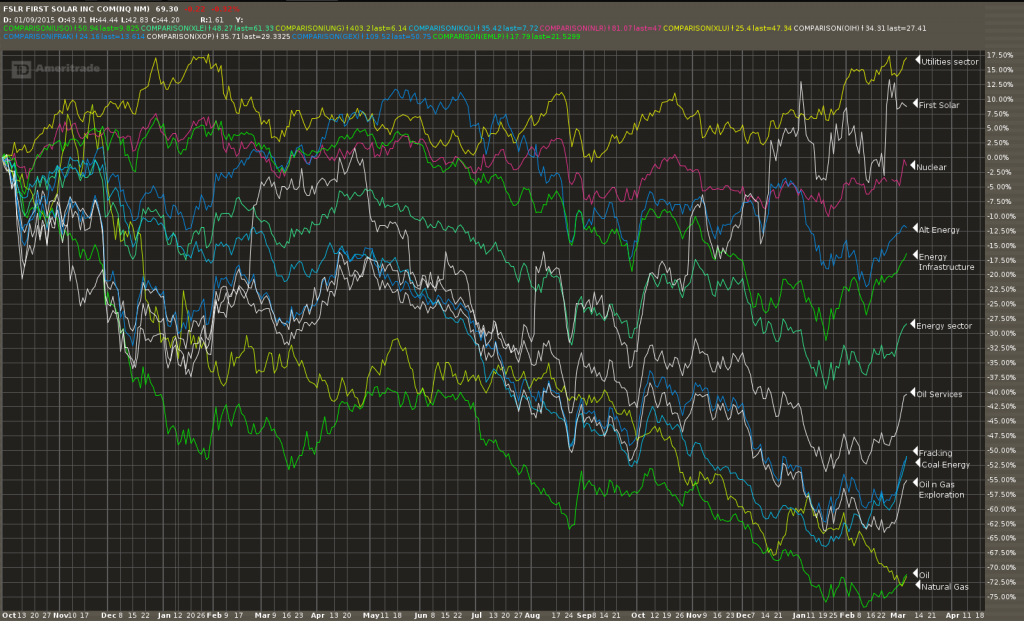Select the COMPARISON(EMLP) legend entry
This screenshot has height=621, width=1024.
point(506,37)
